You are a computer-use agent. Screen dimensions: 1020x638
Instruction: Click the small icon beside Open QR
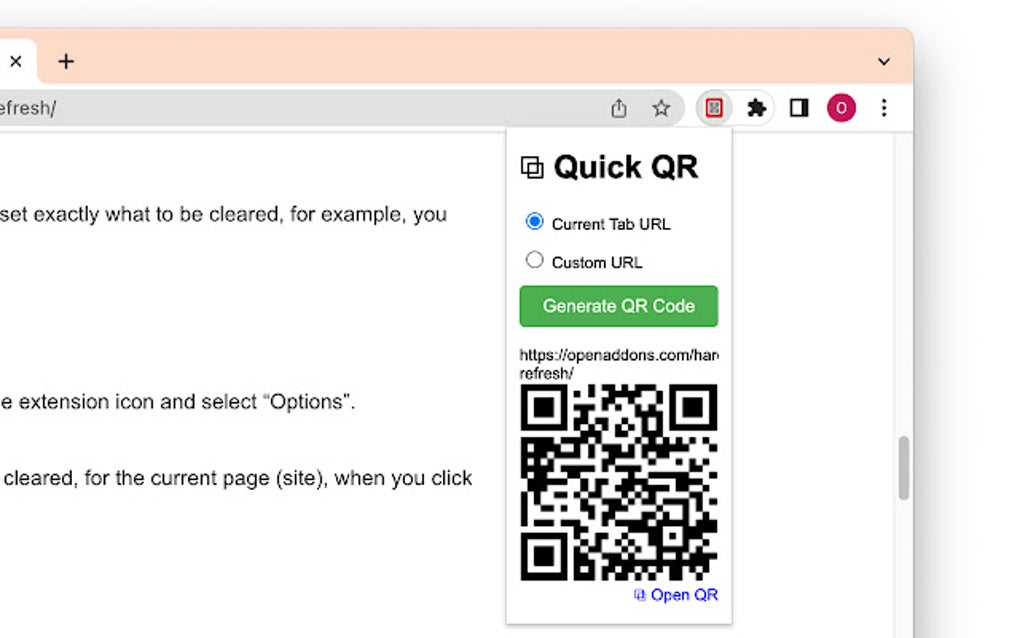click(x=640, y=595)
